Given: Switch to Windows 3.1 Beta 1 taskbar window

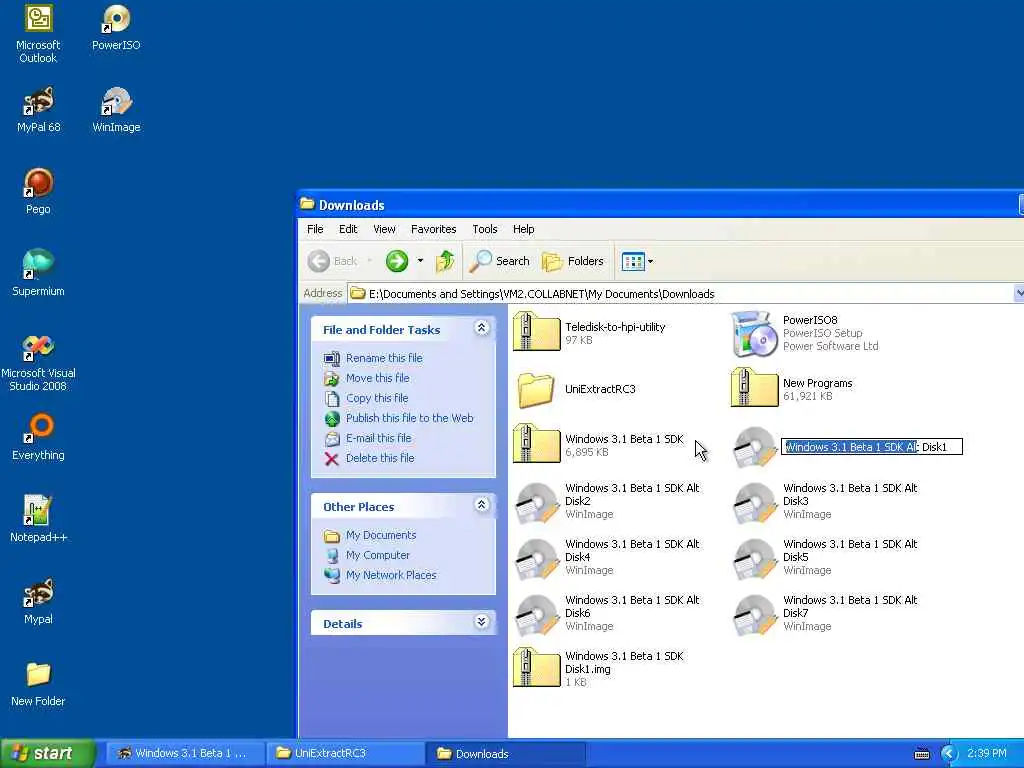Looking at the screenshot, I should [x=185, y=753].
